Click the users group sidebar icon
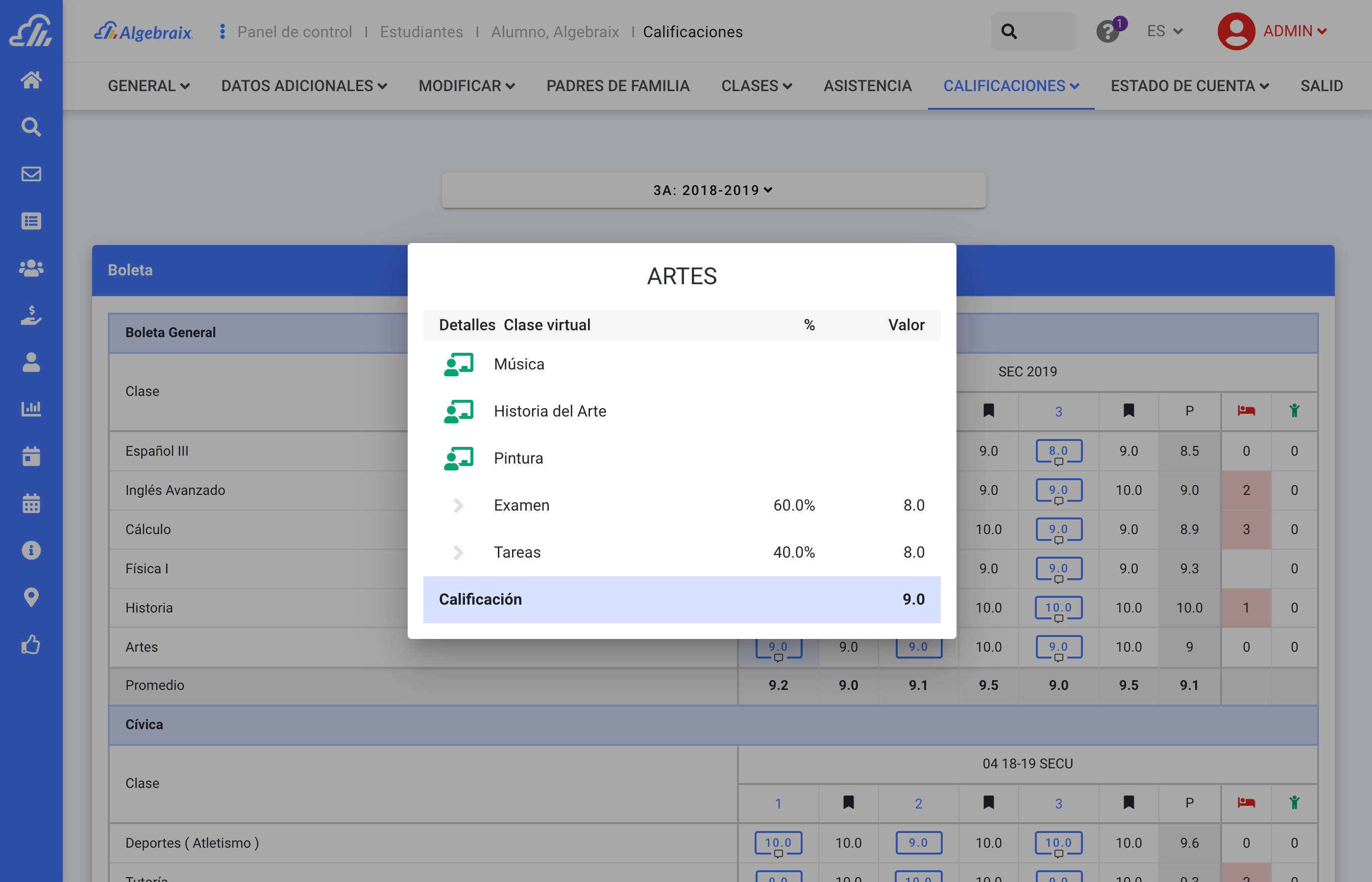 31,268
